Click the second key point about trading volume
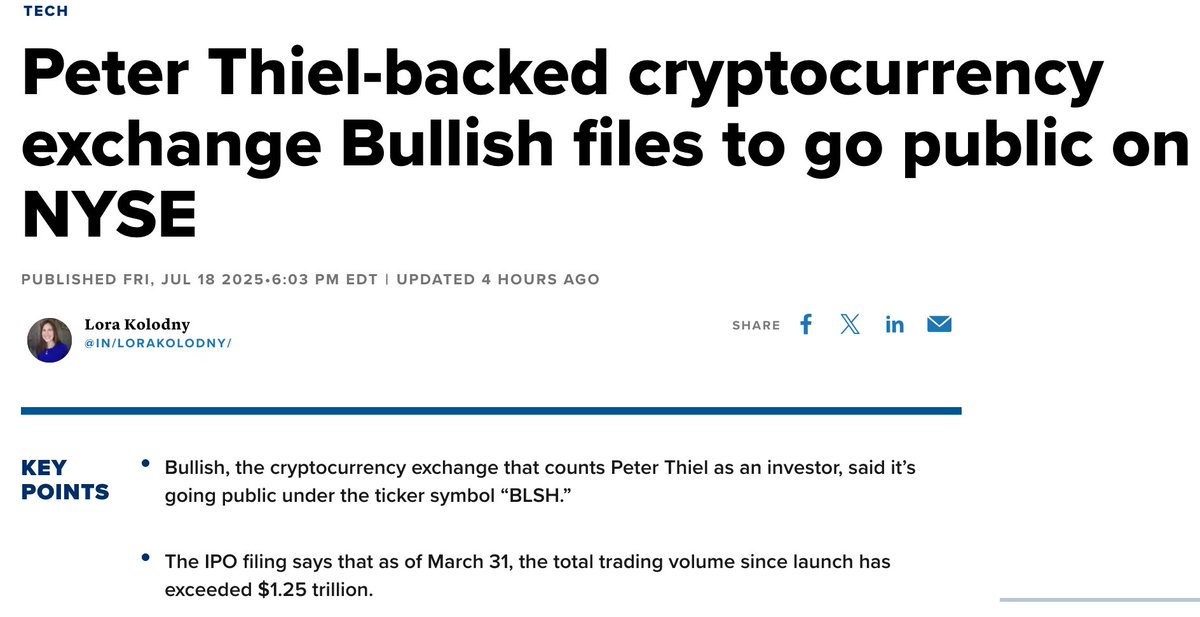 [527, 576]
